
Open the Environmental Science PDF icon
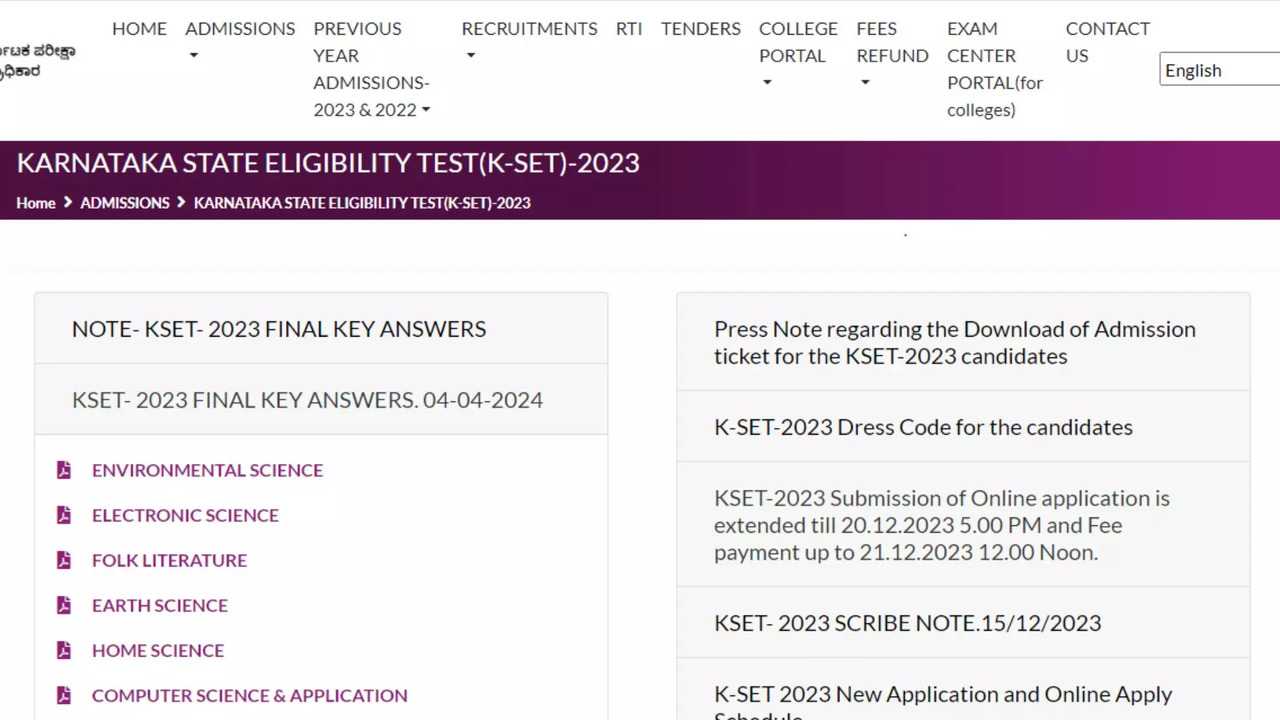click(x=64, y=469)
